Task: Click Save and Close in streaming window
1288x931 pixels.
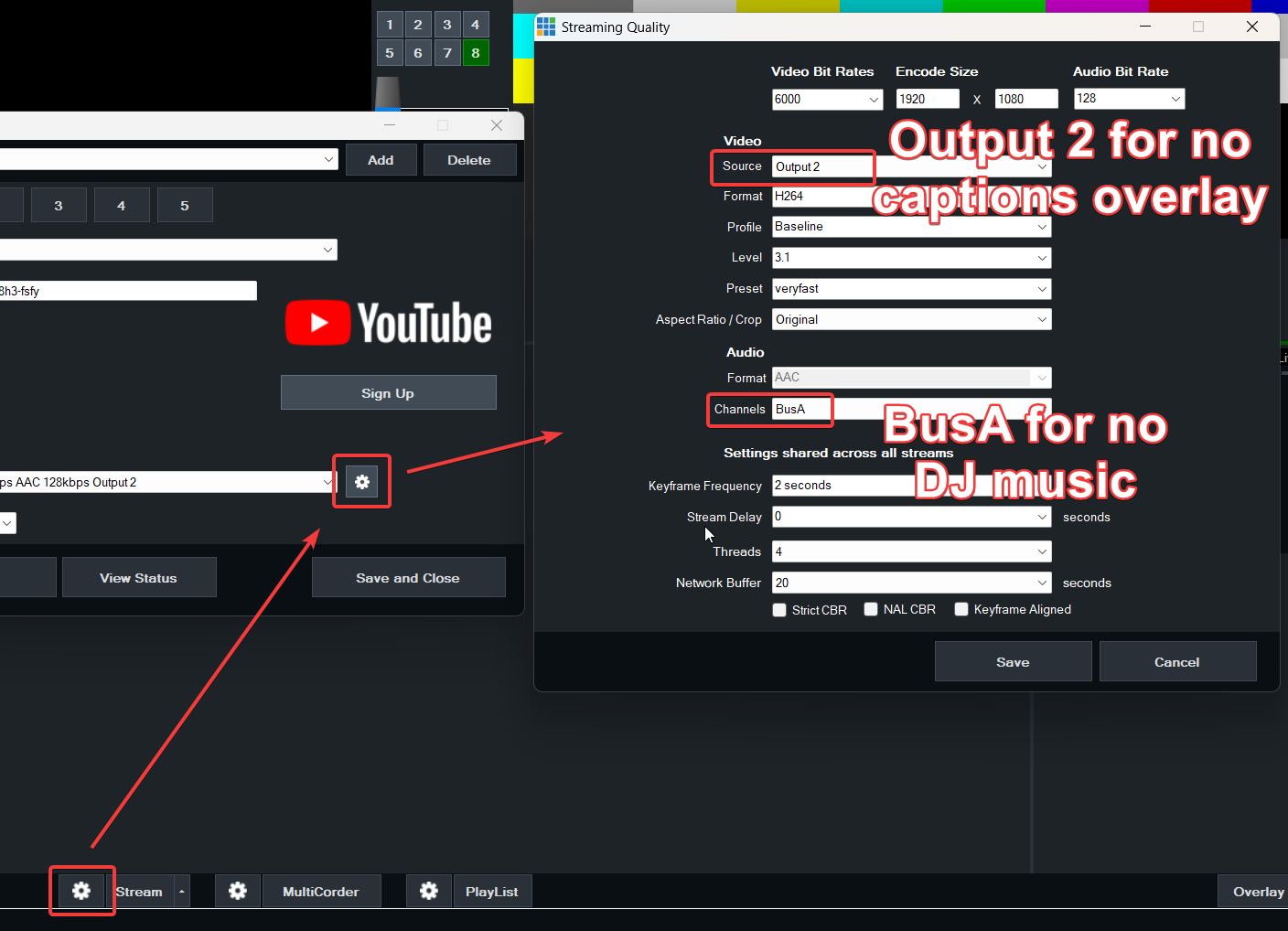Action: pos(408,577)
